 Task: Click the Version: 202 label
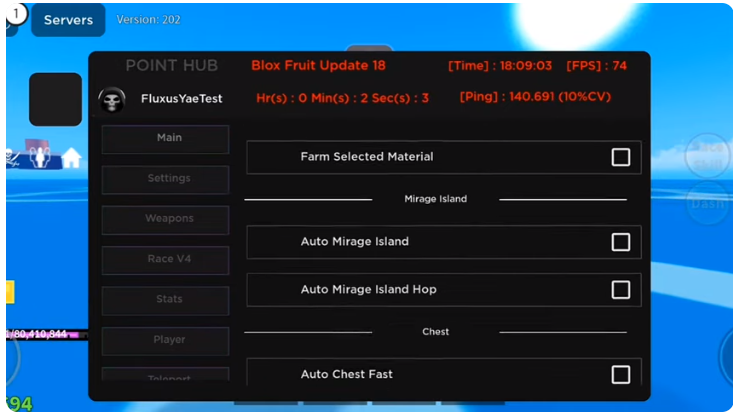click(148, 20)
